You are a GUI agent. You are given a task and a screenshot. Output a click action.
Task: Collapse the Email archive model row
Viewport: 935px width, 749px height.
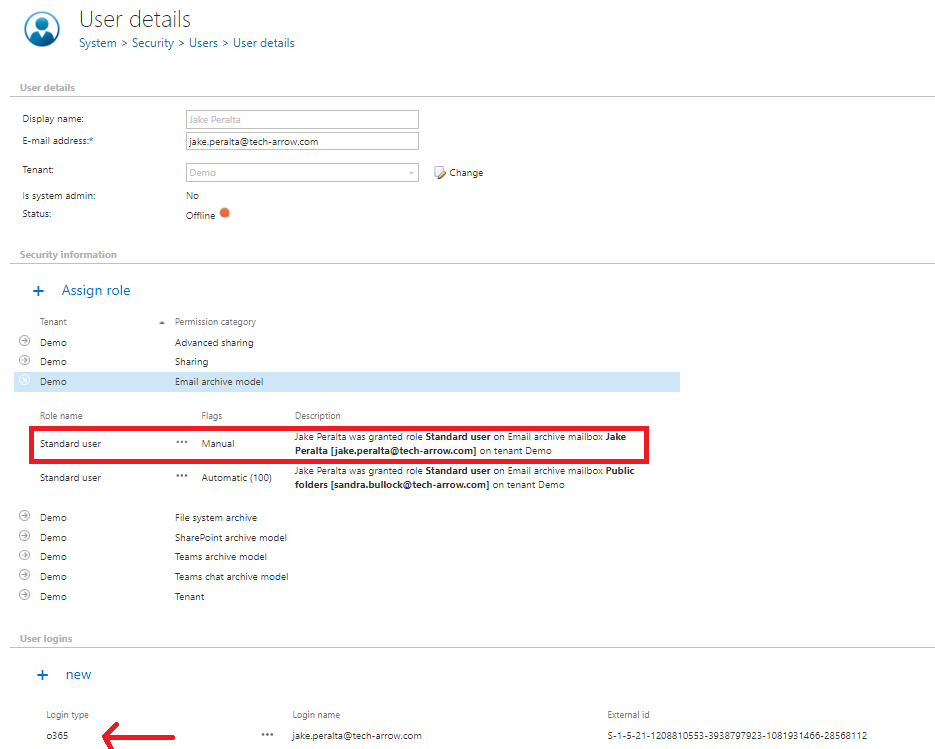click(x=25, y=381)
